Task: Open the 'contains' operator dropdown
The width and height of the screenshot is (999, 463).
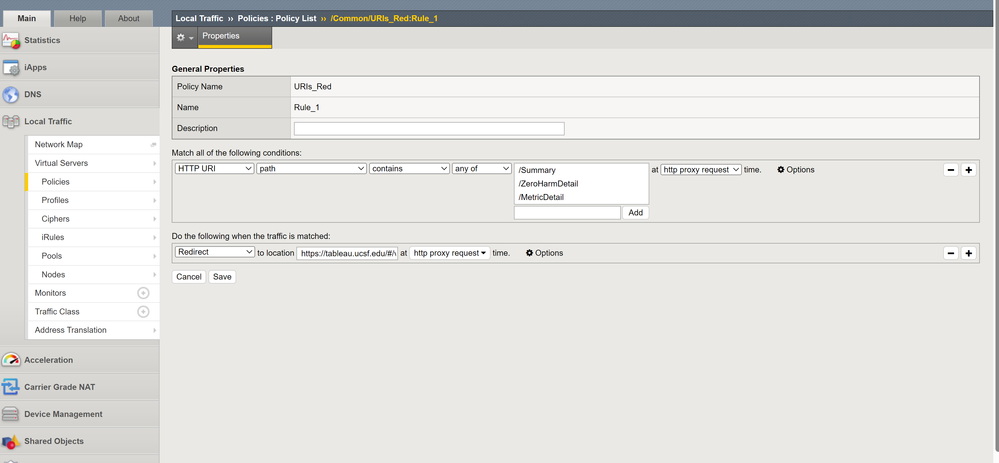Action: click(x=409, y=169)
